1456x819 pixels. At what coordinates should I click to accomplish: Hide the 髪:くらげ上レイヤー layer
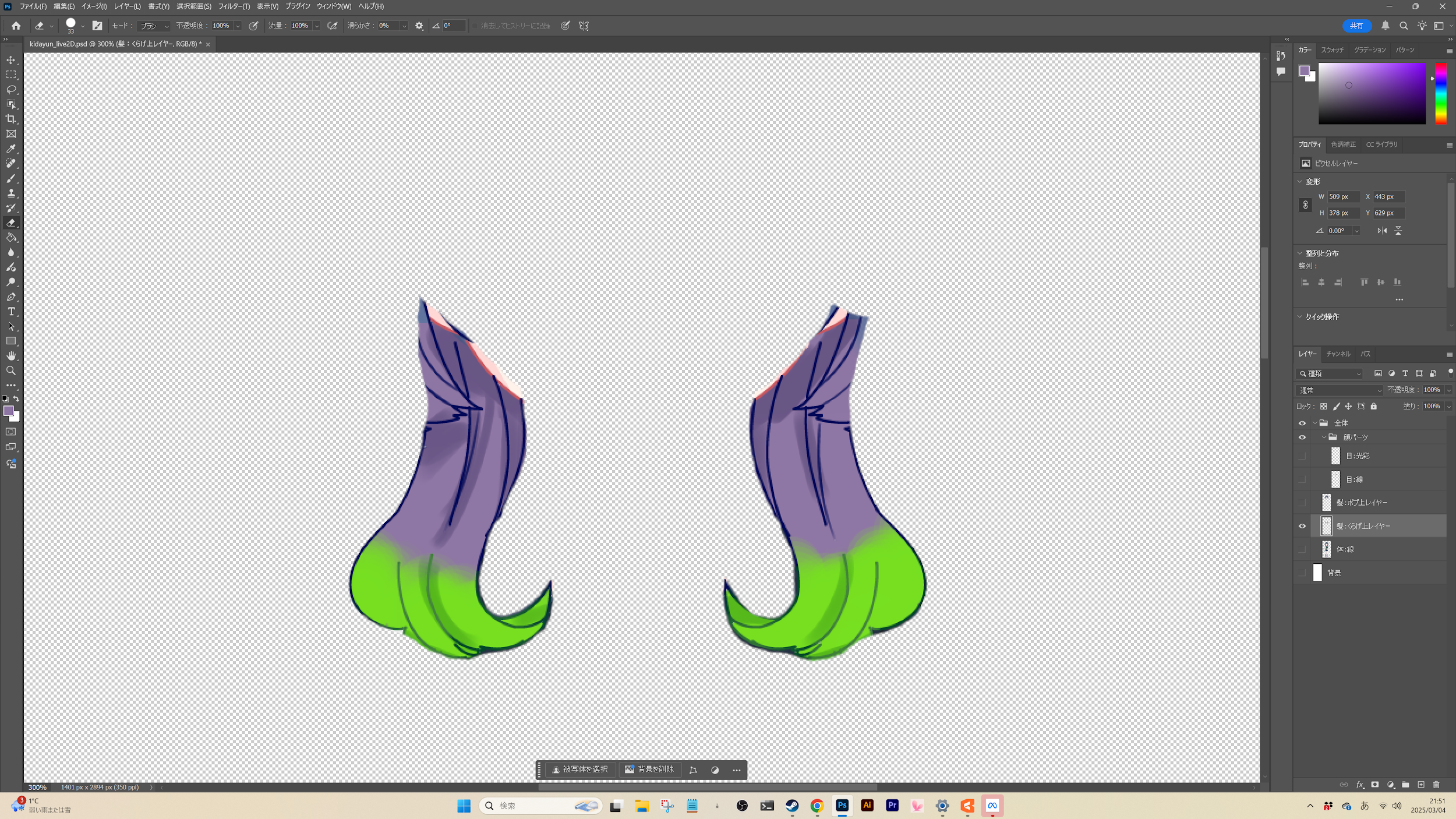pos(1302,526)
